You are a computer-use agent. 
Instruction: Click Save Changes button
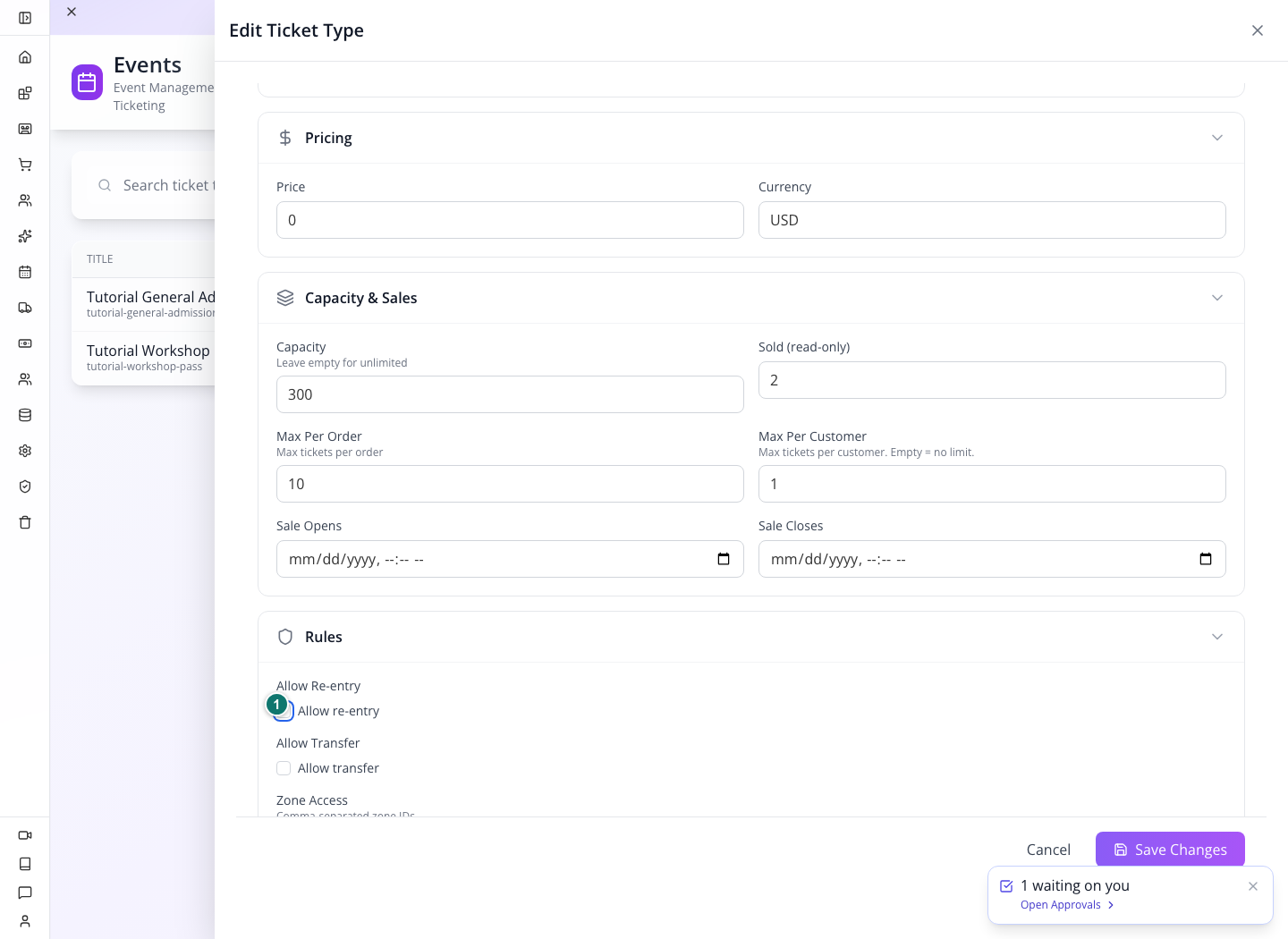point(1170,850)
